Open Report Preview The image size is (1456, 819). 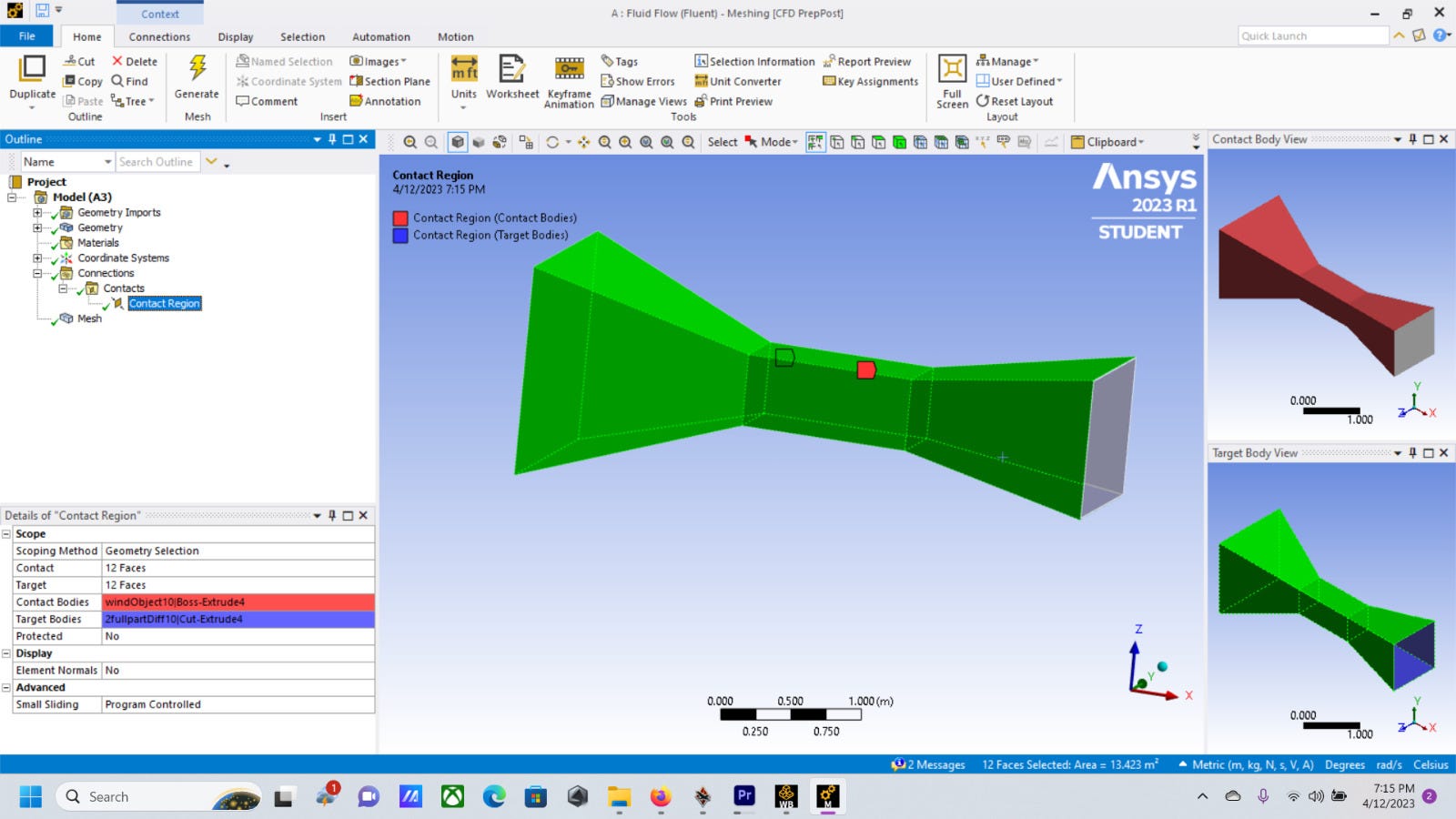click(x=866, y=61)
